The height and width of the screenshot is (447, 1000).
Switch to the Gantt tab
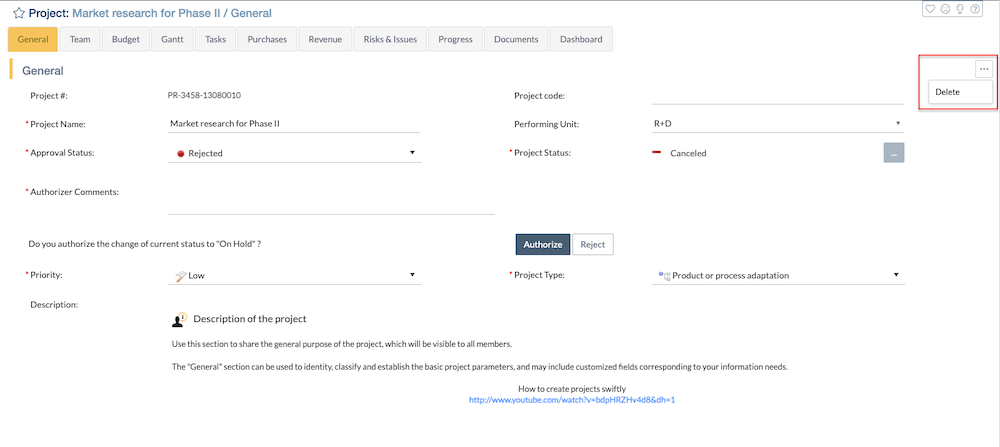click(x=172, y=39)
